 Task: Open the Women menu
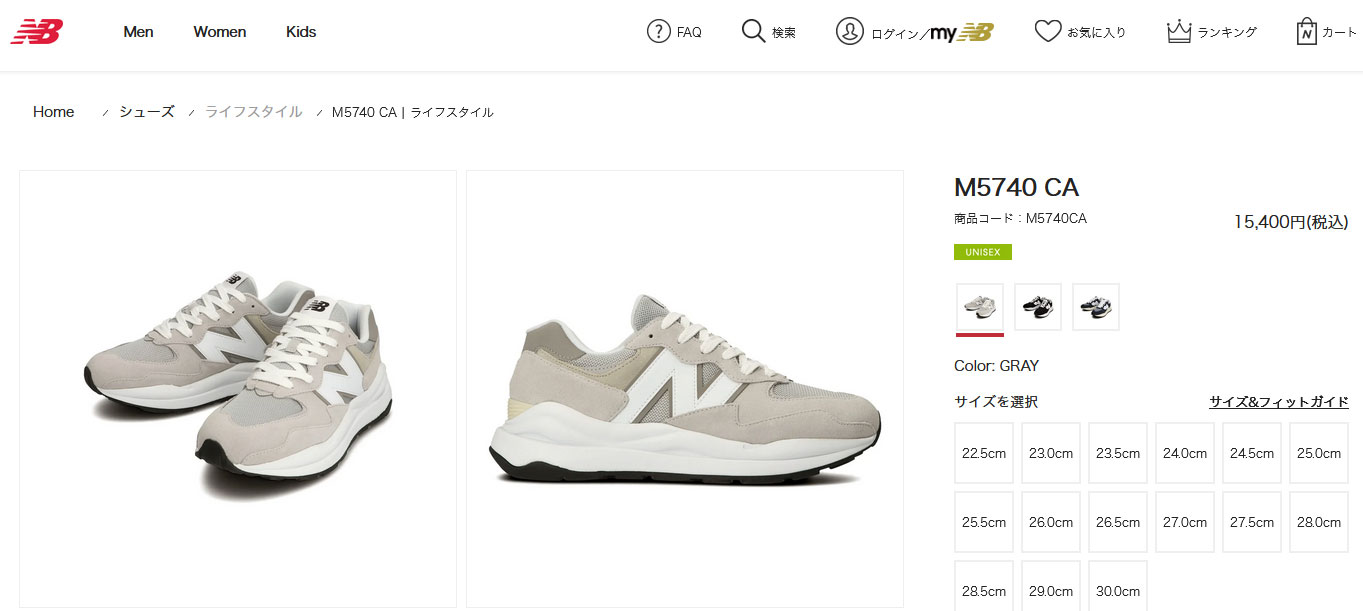(x=220, y=32)
